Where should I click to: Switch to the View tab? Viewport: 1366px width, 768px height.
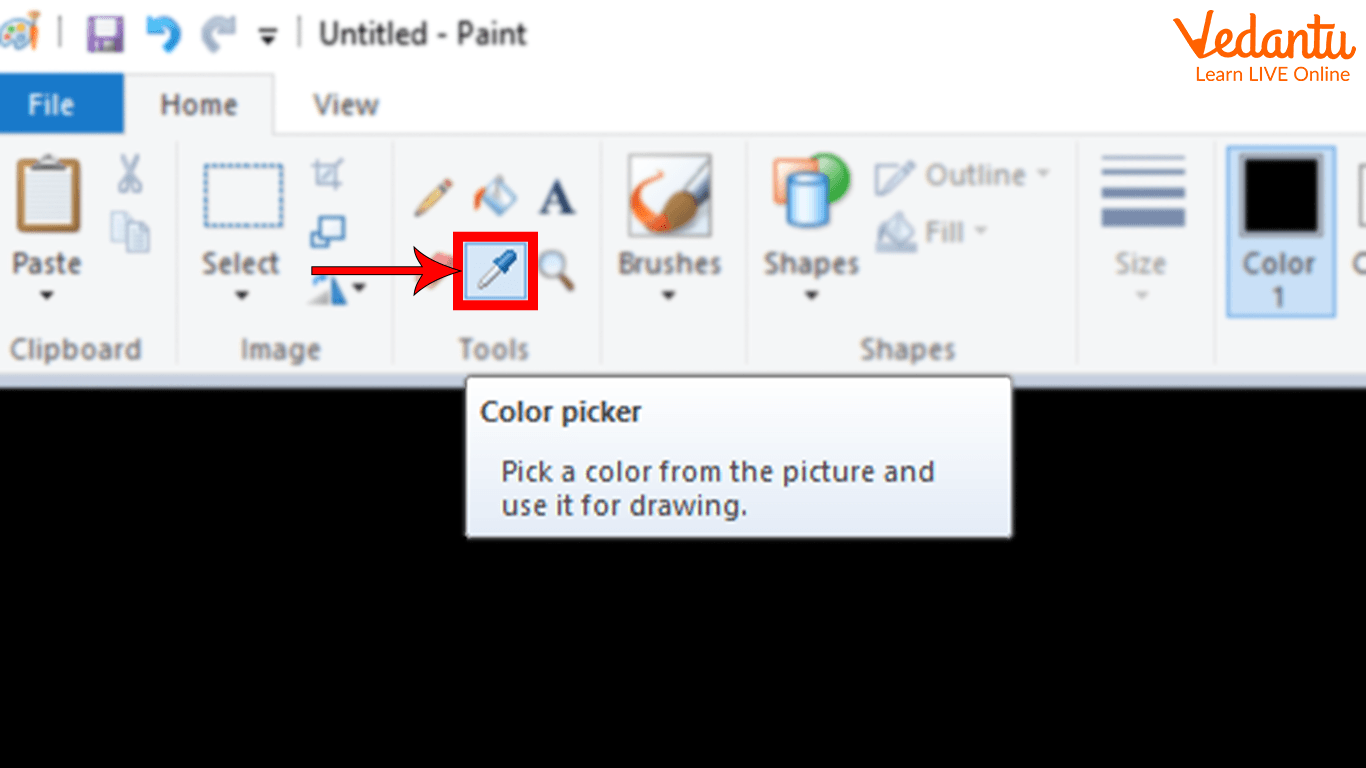click(x=346, y=104)
